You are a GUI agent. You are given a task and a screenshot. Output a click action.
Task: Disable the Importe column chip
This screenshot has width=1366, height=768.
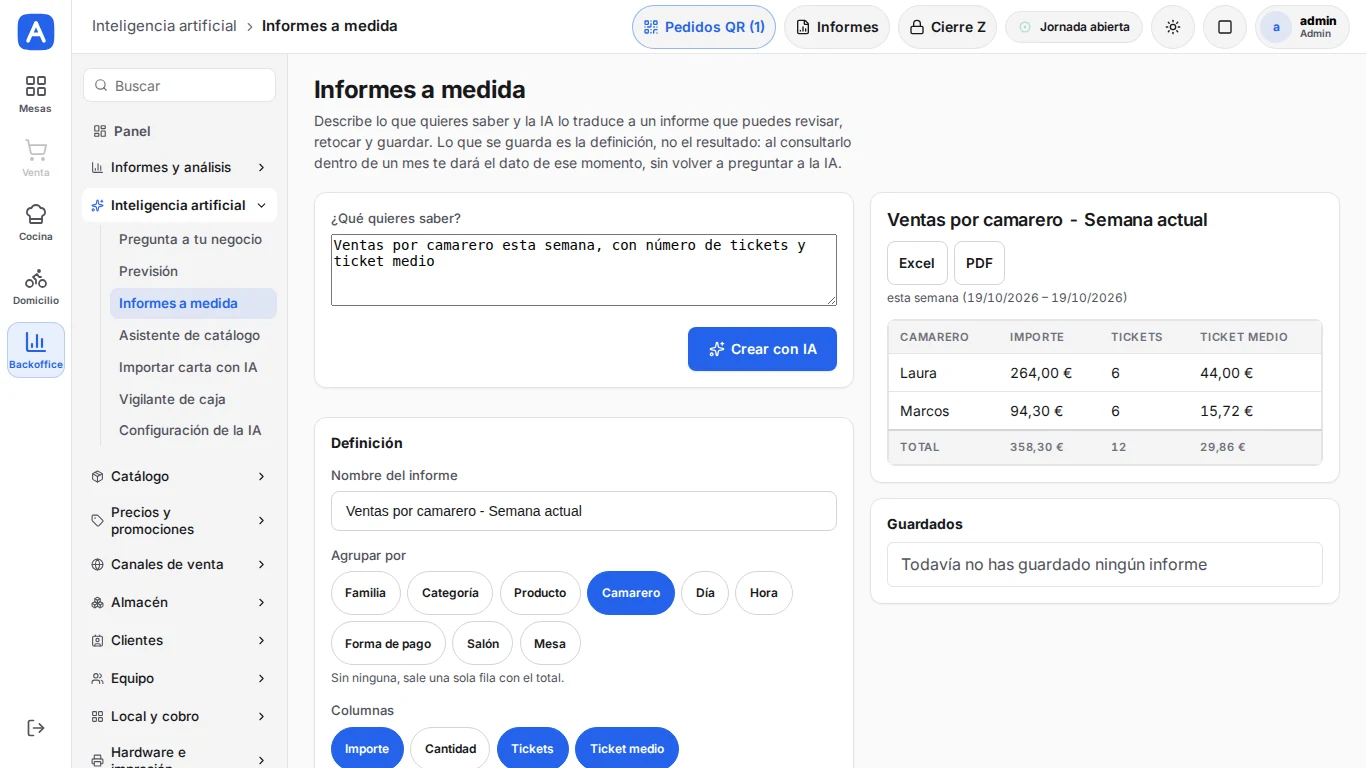tap(367, 748)
